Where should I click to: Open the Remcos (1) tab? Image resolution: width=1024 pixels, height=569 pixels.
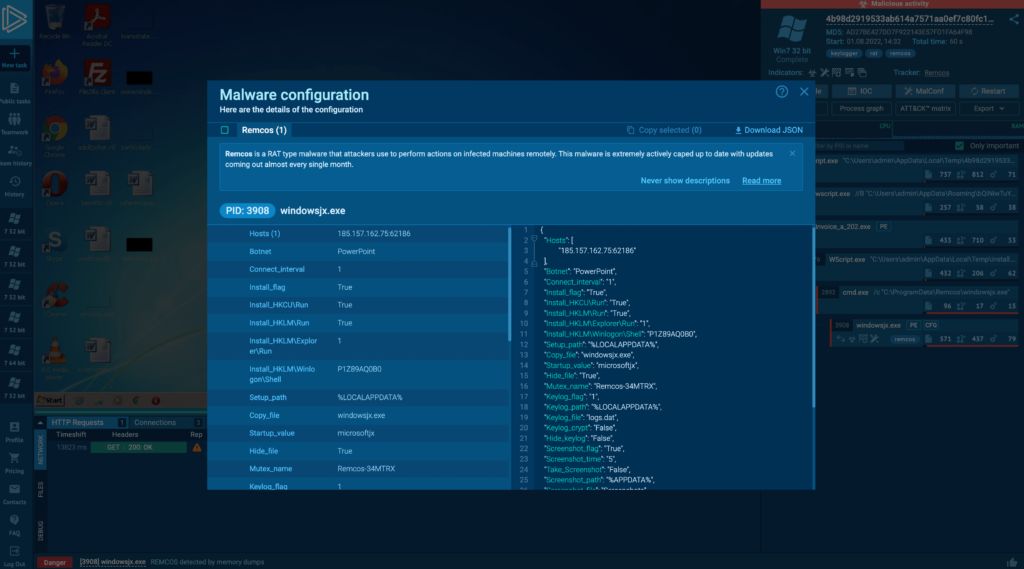pyautogui.click(x=264, y=130)
